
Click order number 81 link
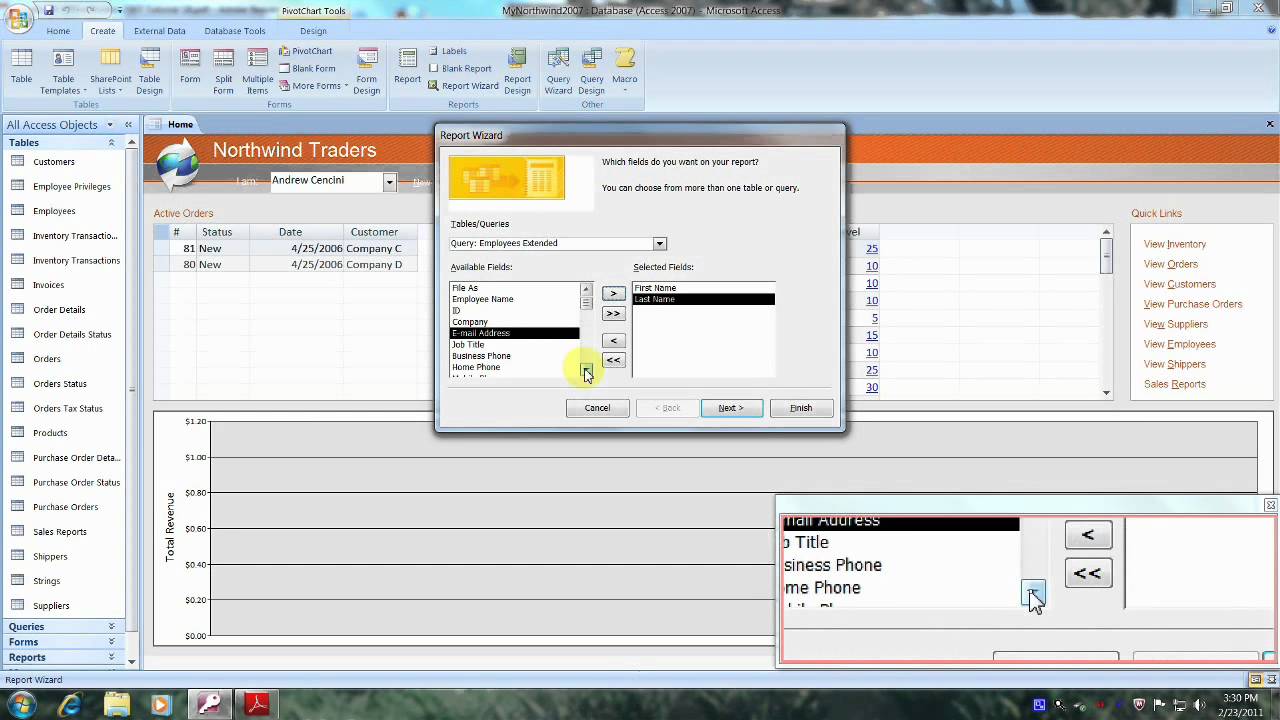pos(189,248)
